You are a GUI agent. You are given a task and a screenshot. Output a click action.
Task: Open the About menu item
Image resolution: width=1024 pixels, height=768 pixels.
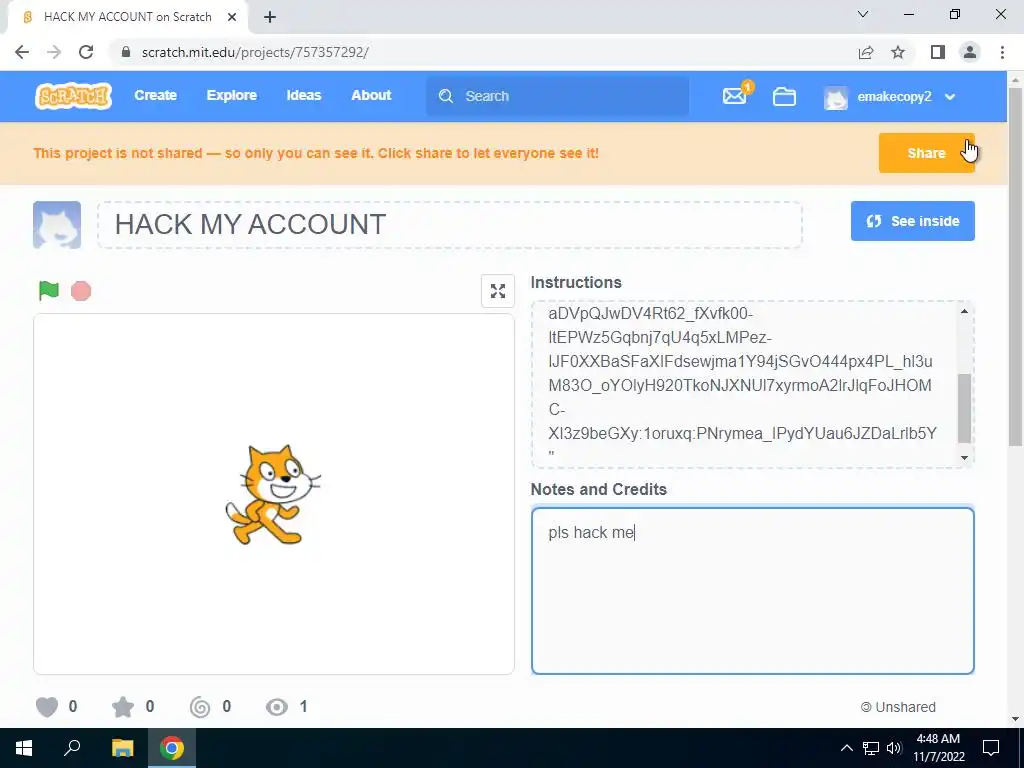pyautogui.click(x=372, y=95)
